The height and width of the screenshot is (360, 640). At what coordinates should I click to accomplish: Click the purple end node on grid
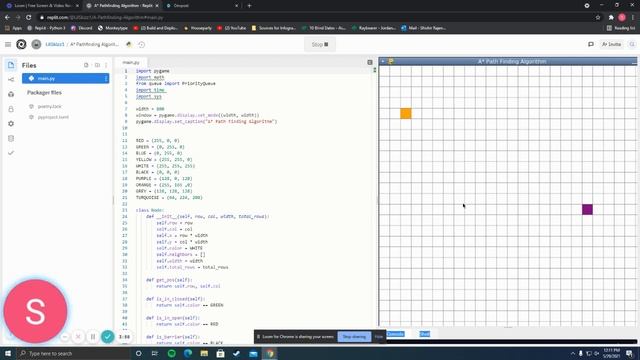(587, 209)
